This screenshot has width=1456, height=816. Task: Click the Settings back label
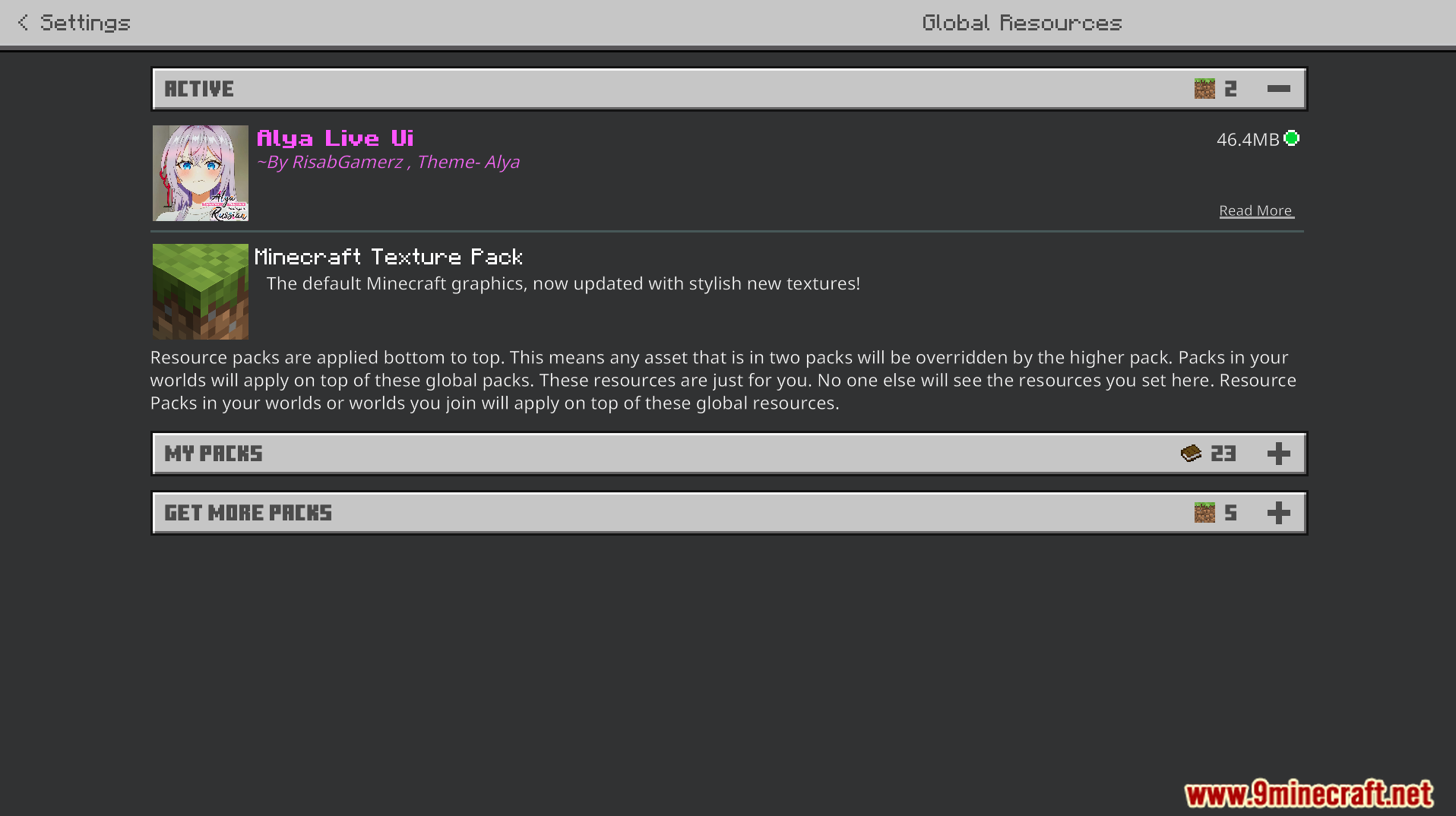pos(85,23)
